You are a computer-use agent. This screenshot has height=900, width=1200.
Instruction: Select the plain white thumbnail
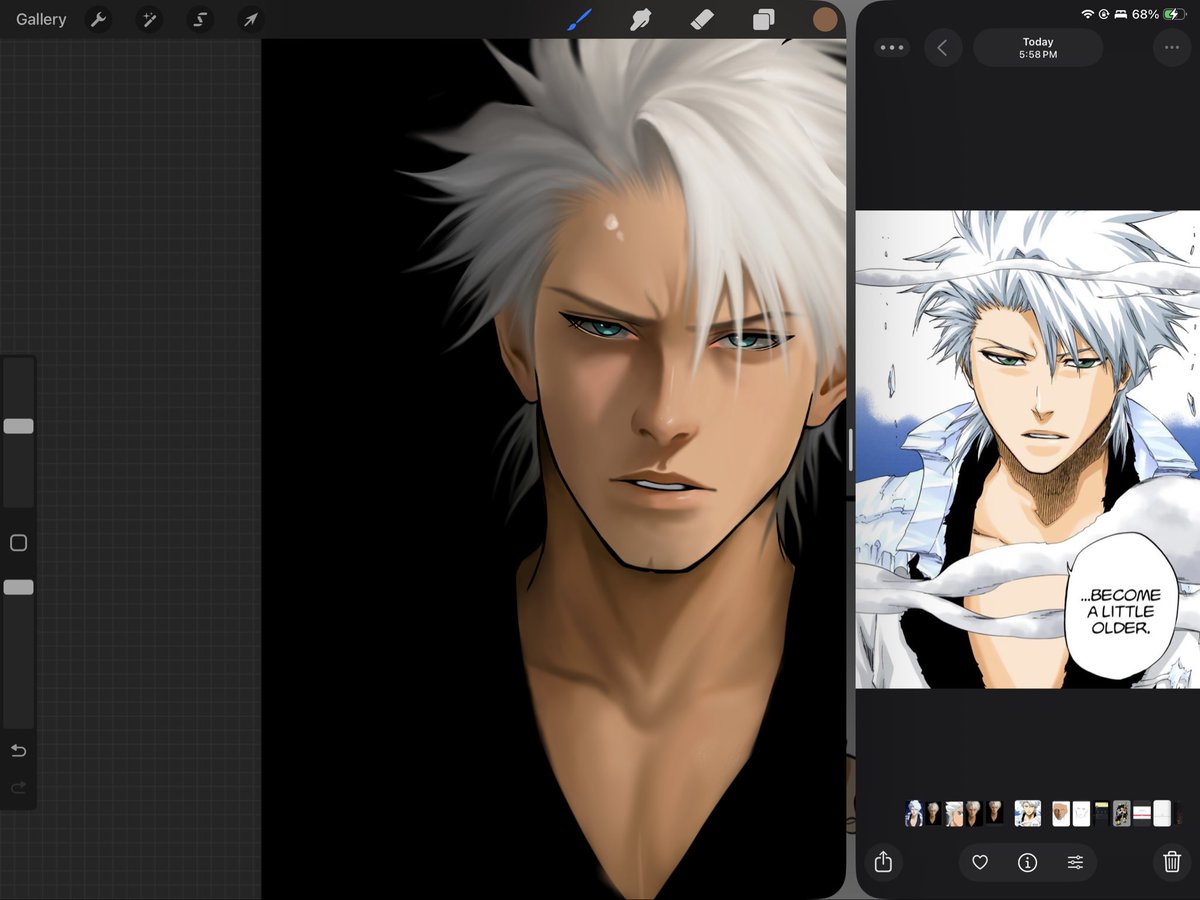pyautogui.click(x=1162, y=813)
